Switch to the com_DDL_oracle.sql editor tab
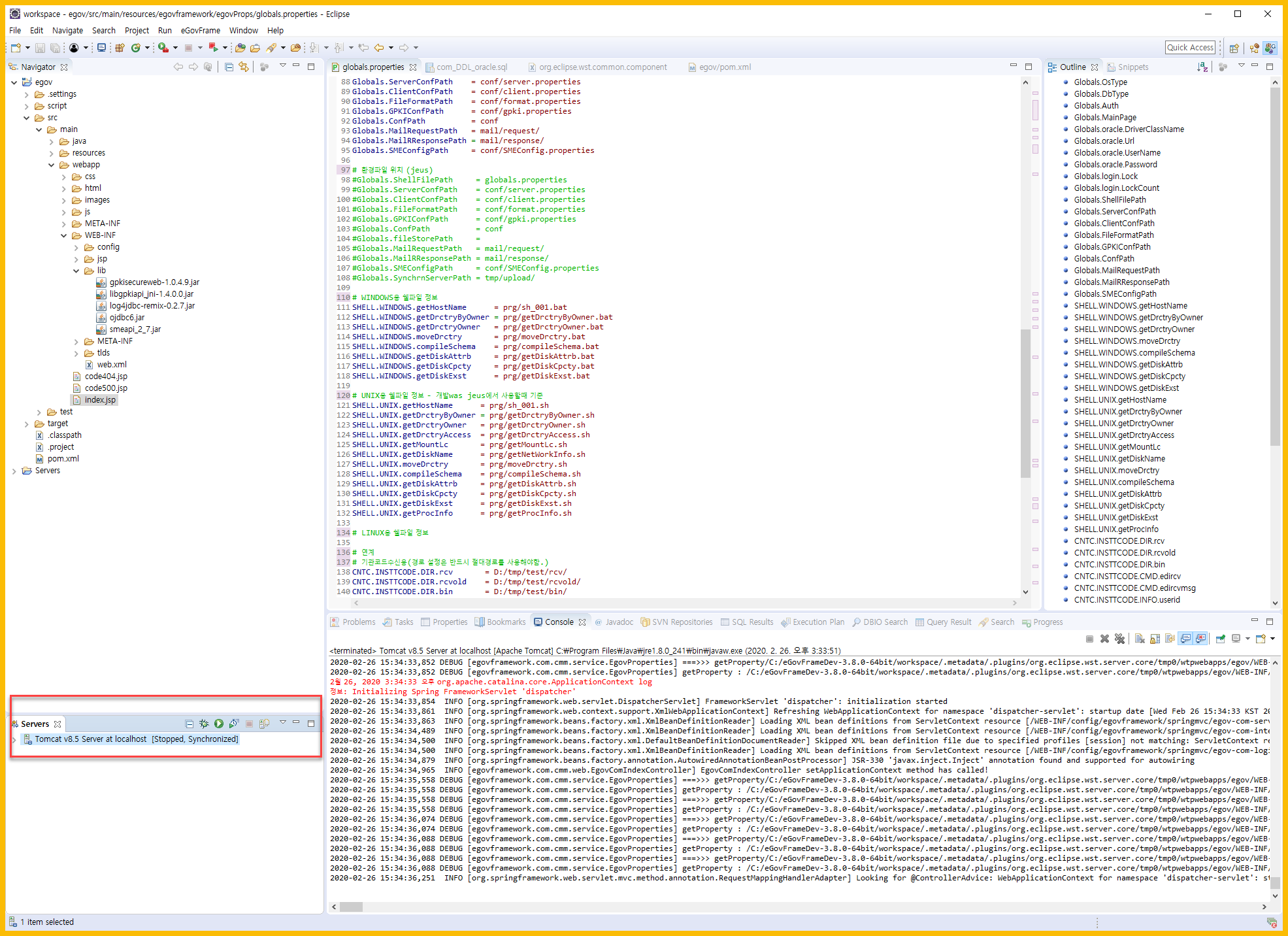Viewport: 1288px width, 936px height. pyautogui.click(x=471, y=67)
